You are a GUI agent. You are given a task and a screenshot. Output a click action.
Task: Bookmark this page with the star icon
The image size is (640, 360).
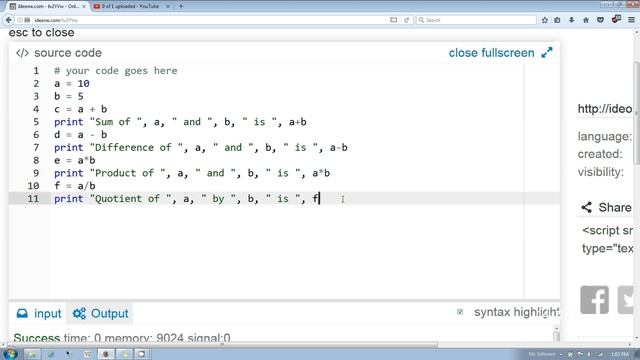coord(544,20)
